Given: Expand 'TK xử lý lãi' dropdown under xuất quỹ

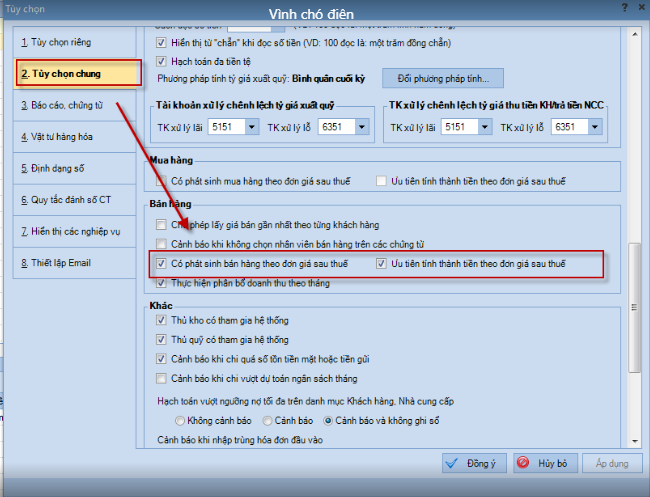Looking at the screenshot, I should (x=252, y=127).
